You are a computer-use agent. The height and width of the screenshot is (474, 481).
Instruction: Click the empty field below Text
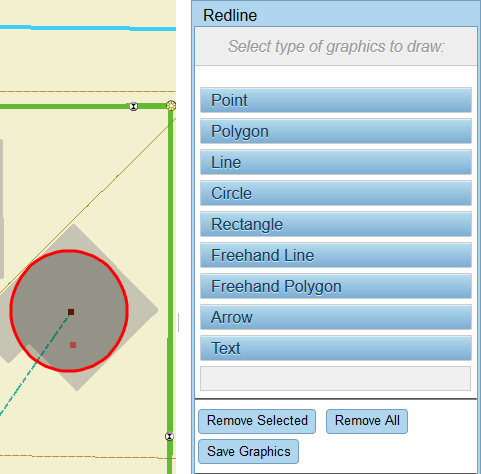[335, 378]
